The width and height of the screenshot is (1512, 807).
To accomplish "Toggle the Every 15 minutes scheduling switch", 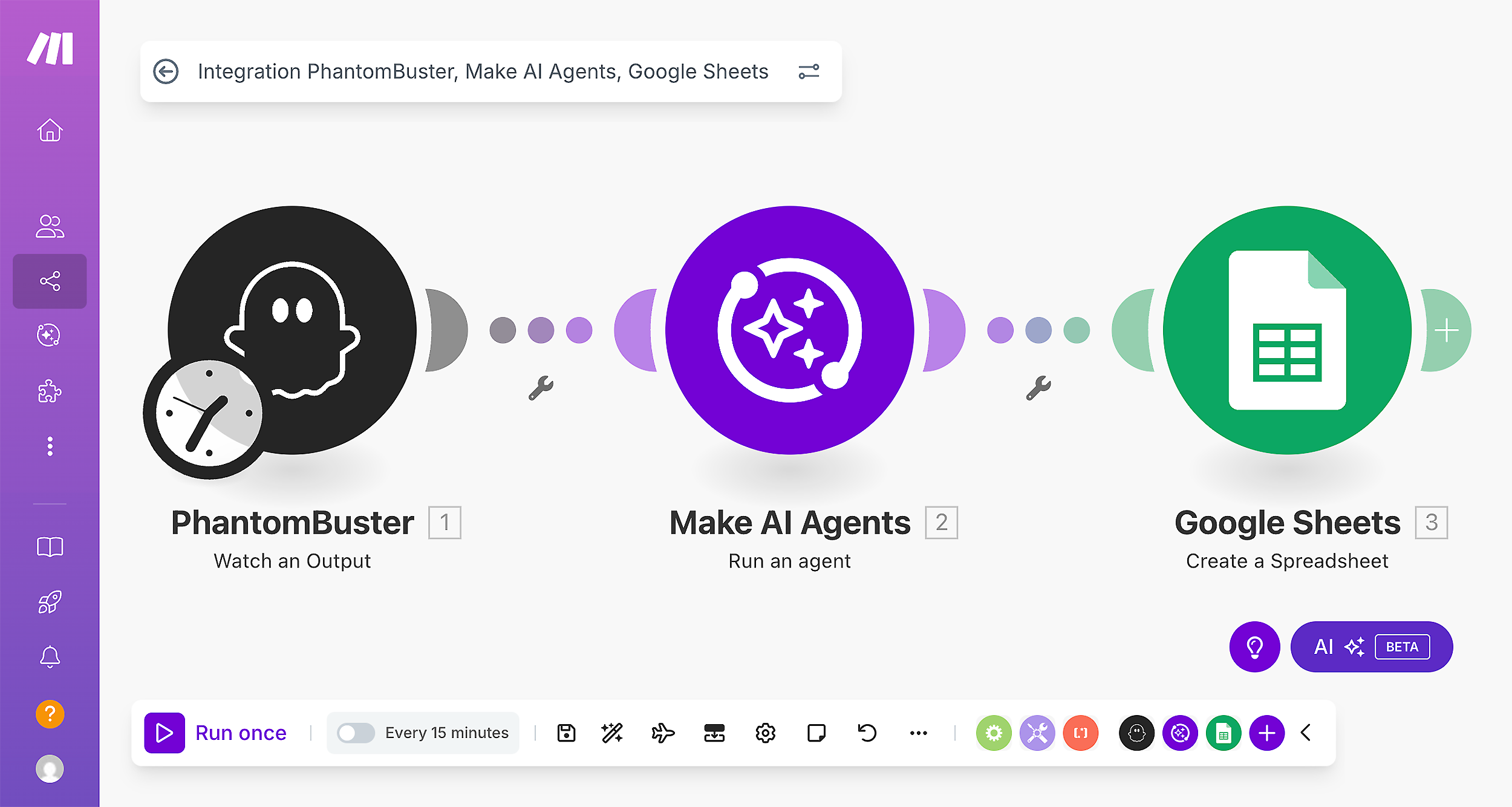I will 357,733.
